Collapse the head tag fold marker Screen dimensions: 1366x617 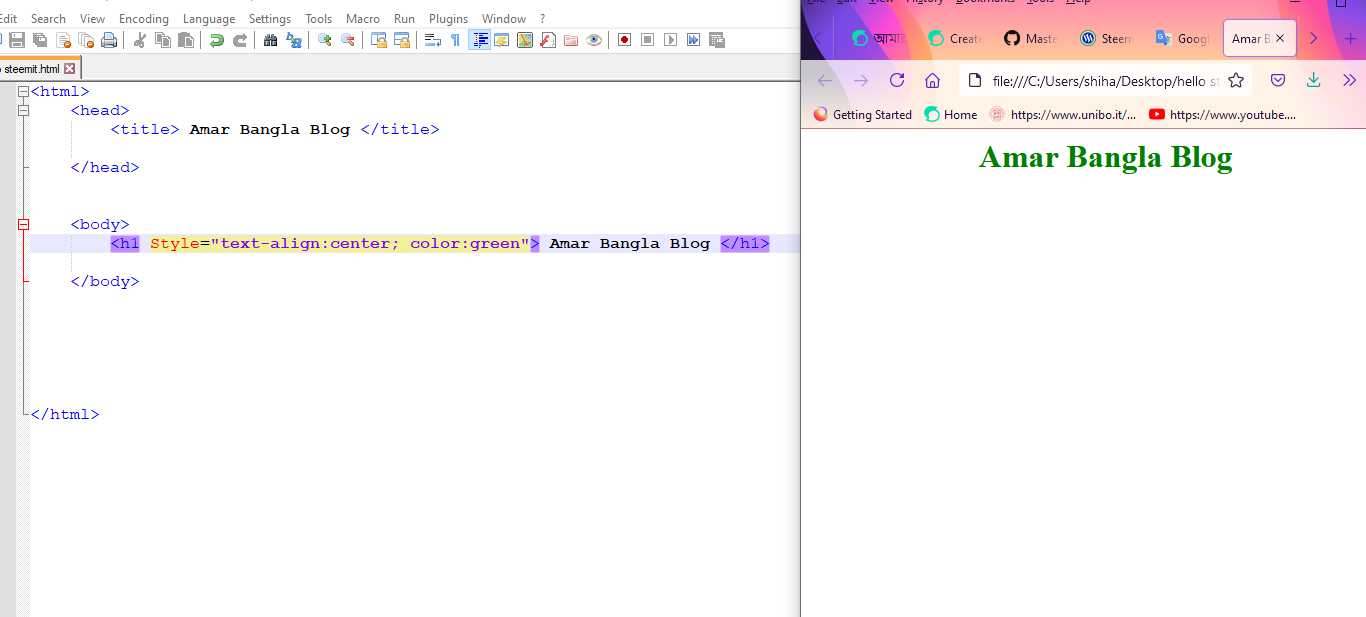(24, 110)
